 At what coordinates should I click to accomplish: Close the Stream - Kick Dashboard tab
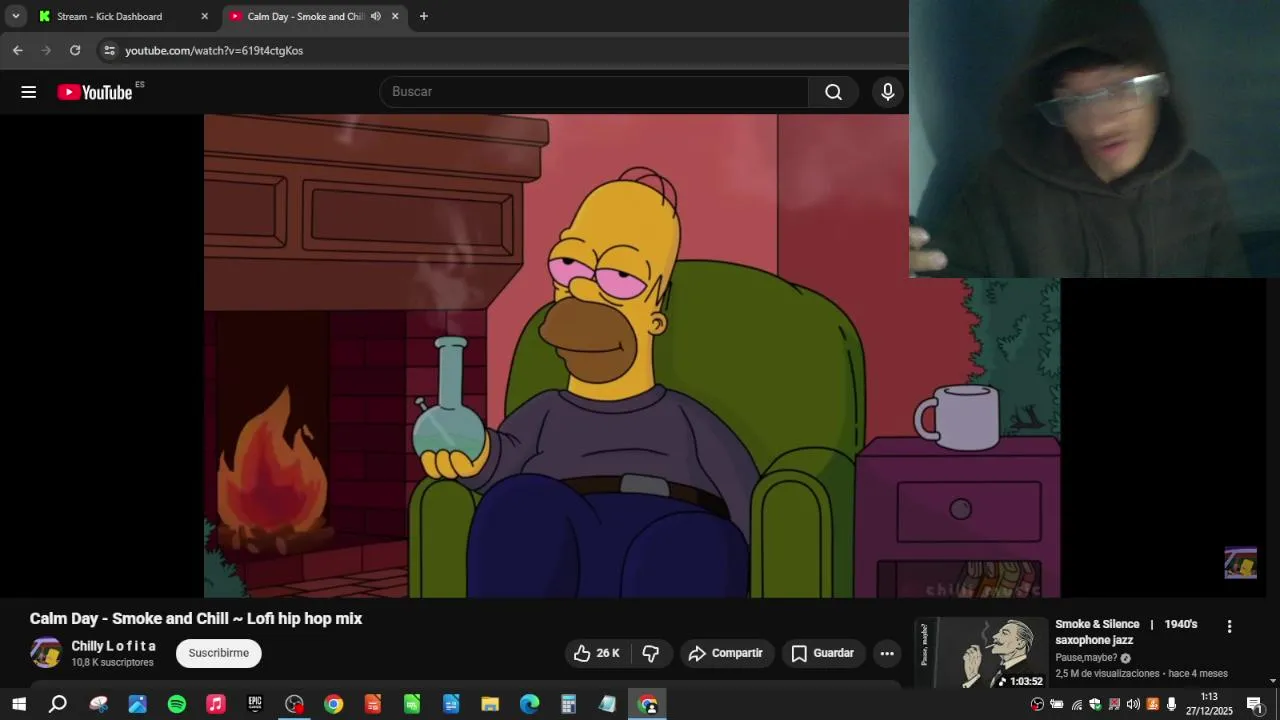point(205,16)
